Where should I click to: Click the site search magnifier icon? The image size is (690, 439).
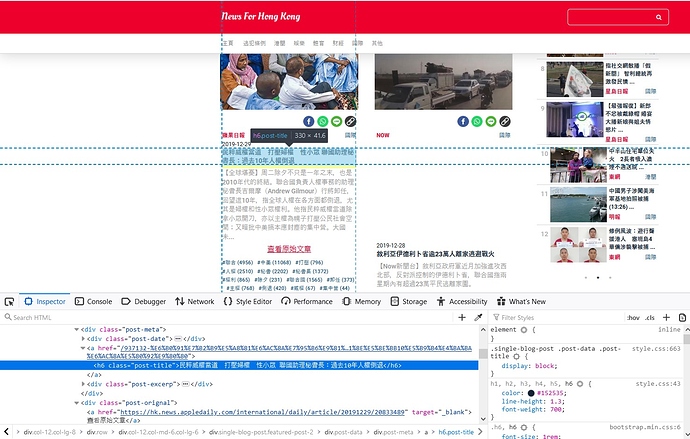pyautogui.click(x=659, y=17)
